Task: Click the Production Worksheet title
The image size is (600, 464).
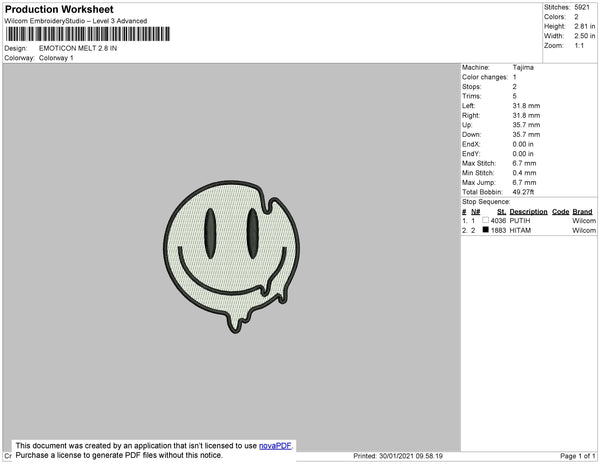Action: coord(65,9)
